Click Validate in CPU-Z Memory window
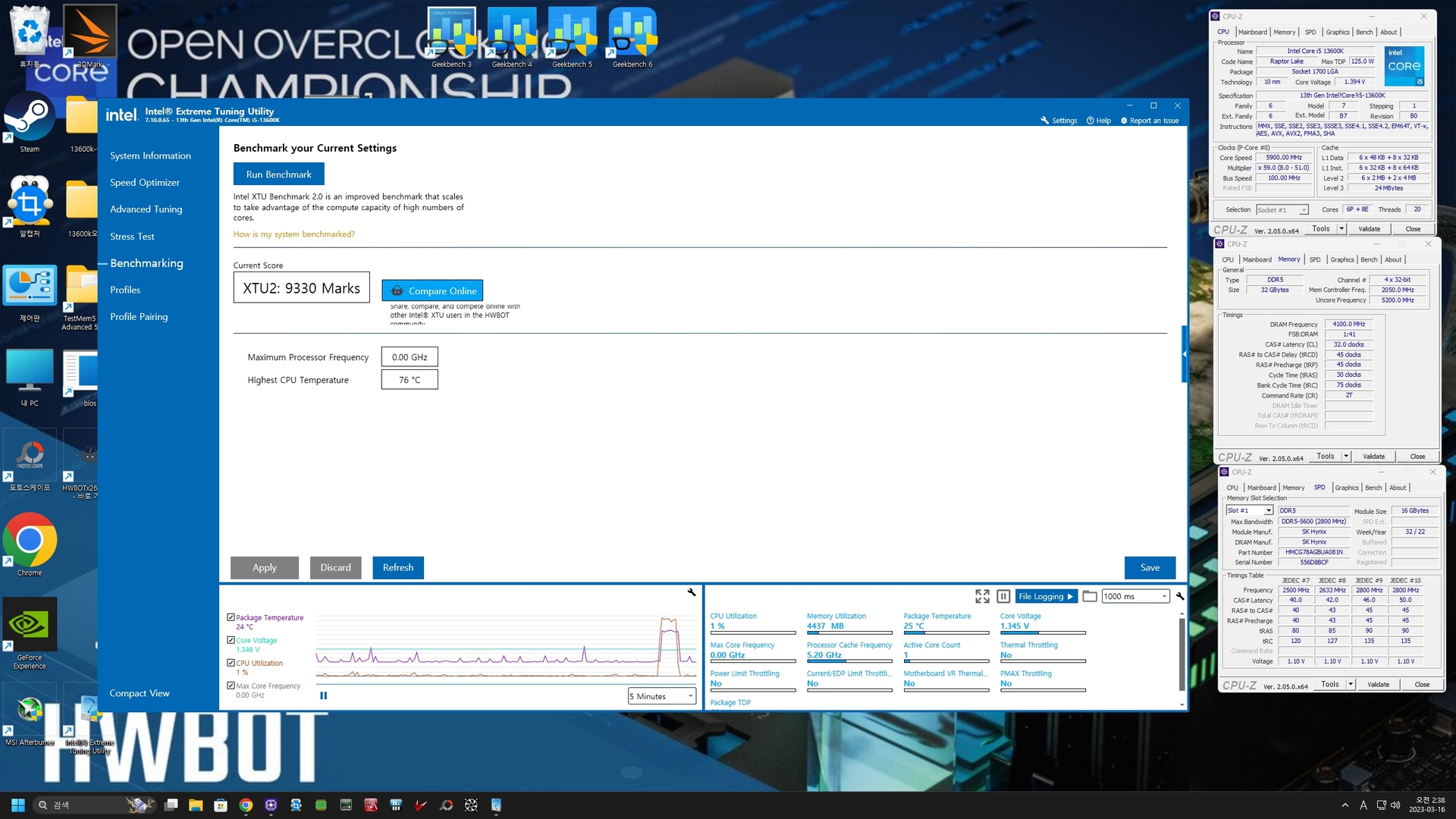Viewport: 1456px width, 819px height. tap(1373, 457)
